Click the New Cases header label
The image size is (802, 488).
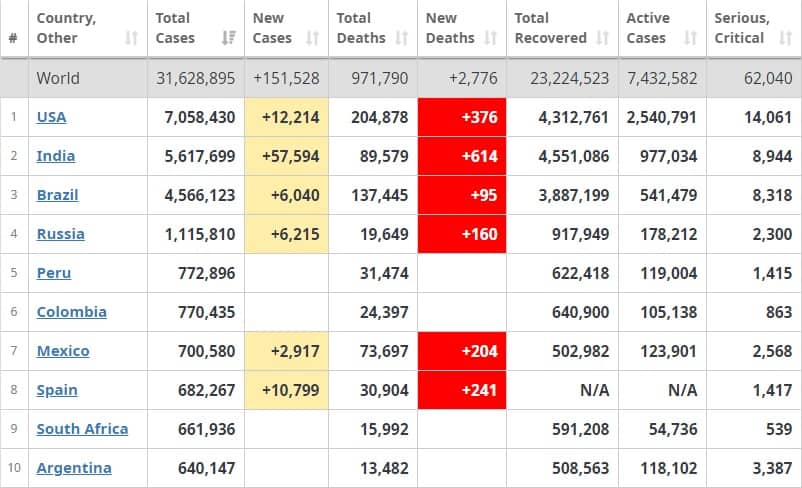272,28
